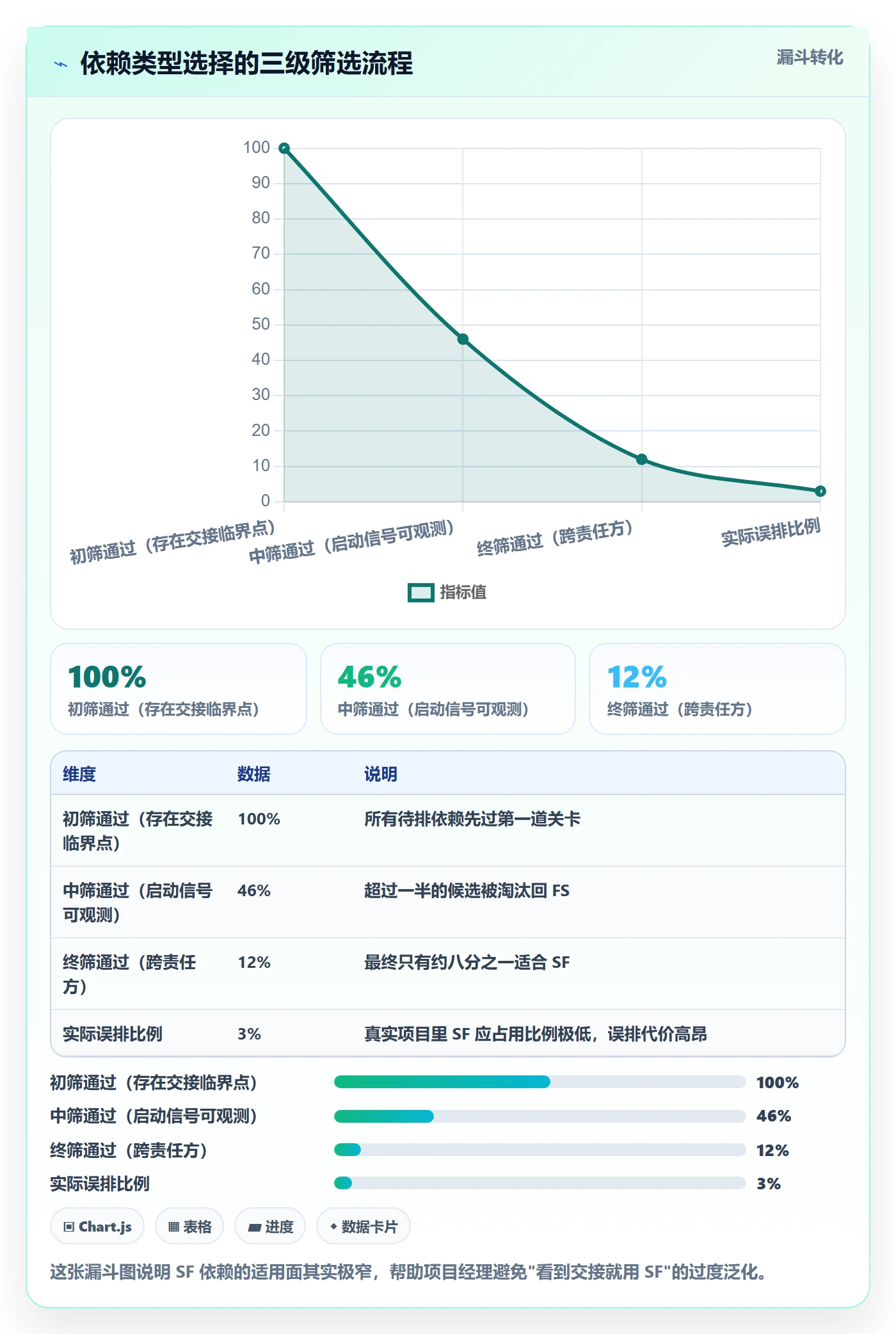Click the 漏斗转化 label in header
The image size is (896, 1334).
(810, 58)
